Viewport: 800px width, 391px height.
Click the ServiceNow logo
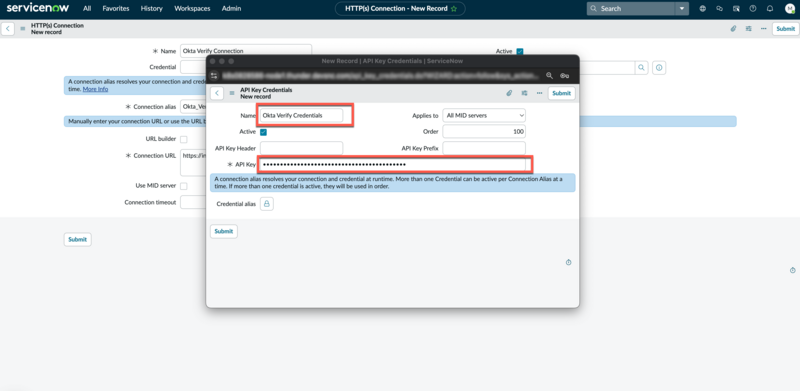38,8
